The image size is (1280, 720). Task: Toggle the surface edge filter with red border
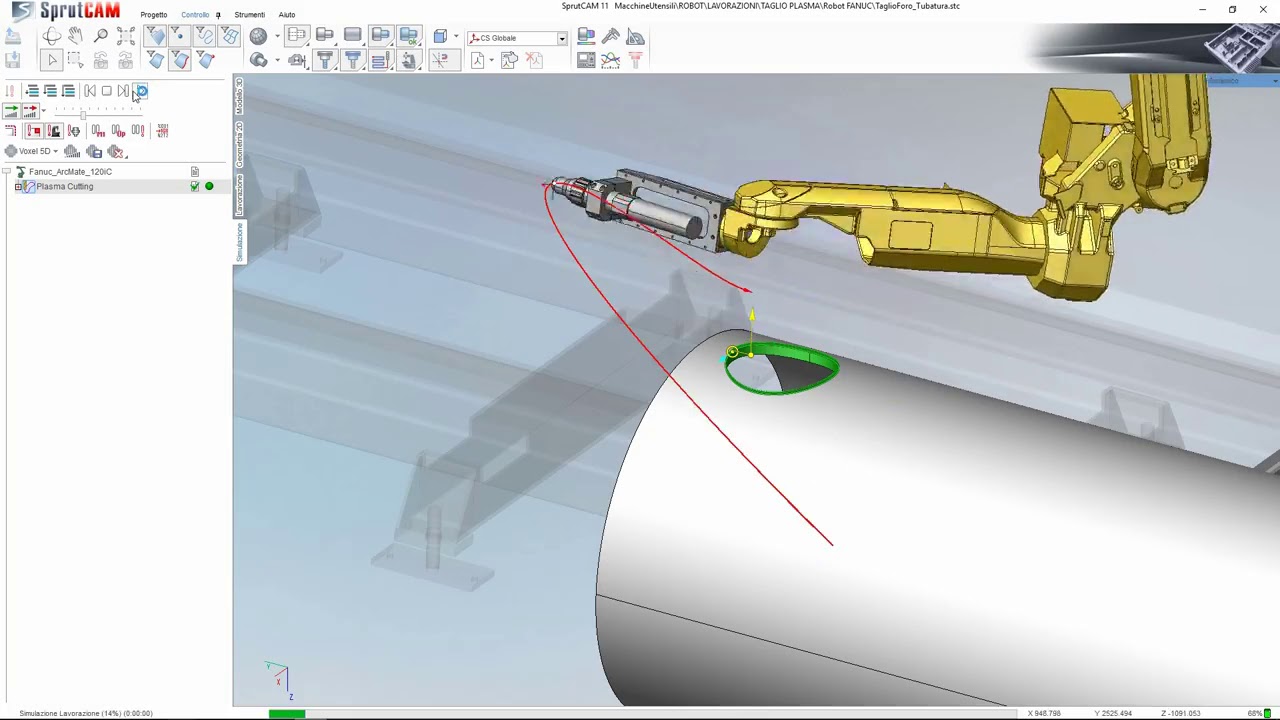180,60
